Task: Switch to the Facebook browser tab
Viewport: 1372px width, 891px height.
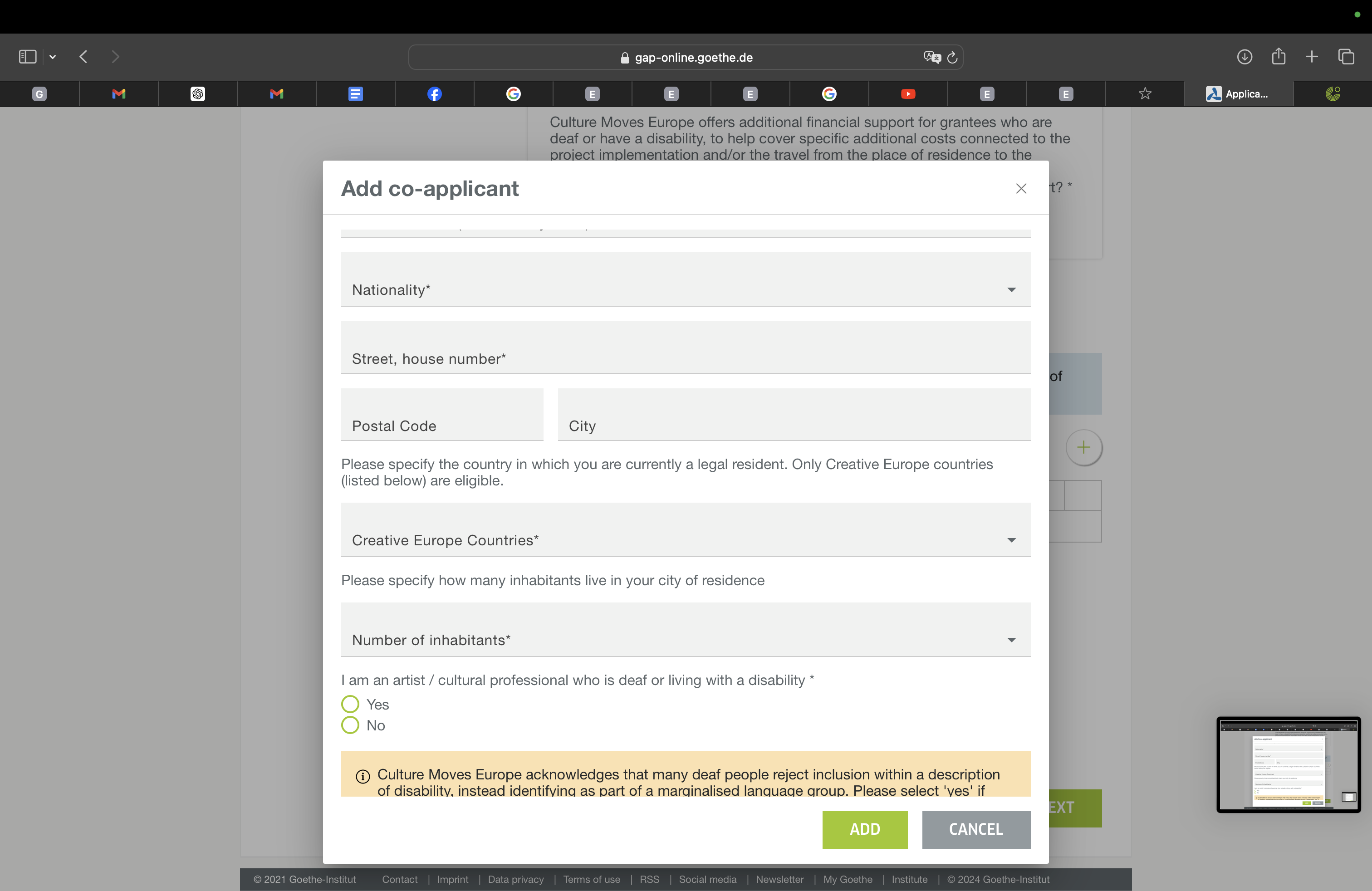Action: pos(434,94)
